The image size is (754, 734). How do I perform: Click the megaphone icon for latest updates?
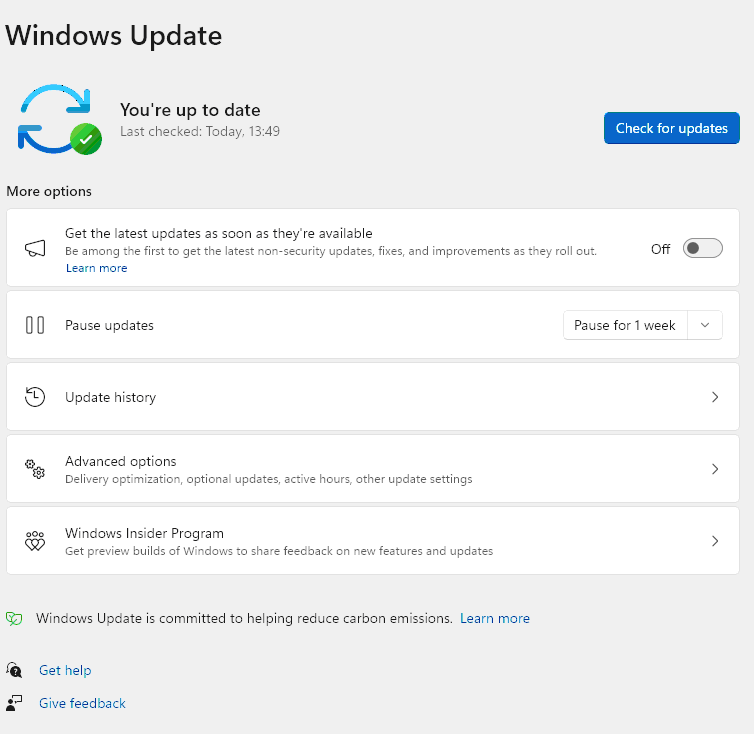(x=35, y=248)
